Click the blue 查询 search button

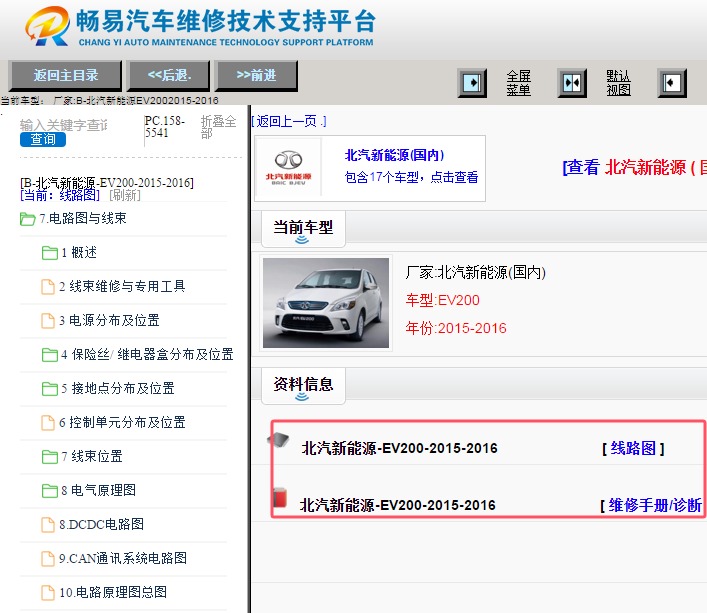click(43, 139)
